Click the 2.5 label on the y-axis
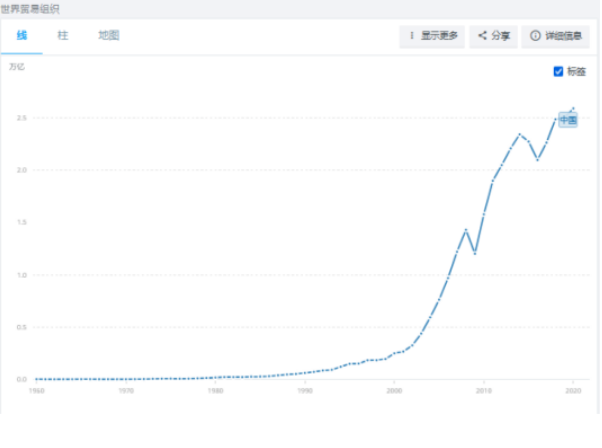 coord(20,118)
